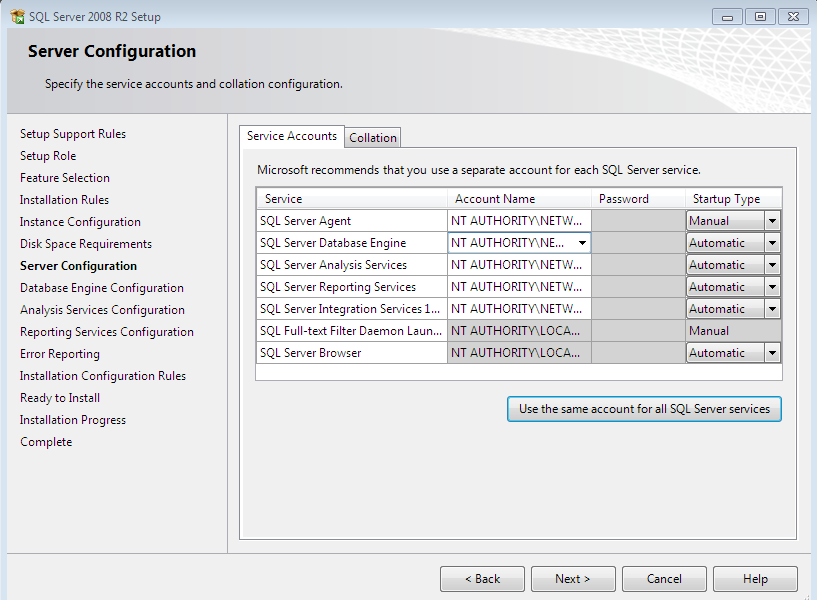Open SQL Server Browser startup type dropdown
Image resolution: width=817 pixels, height=600 pixels.
coord(772,353)
